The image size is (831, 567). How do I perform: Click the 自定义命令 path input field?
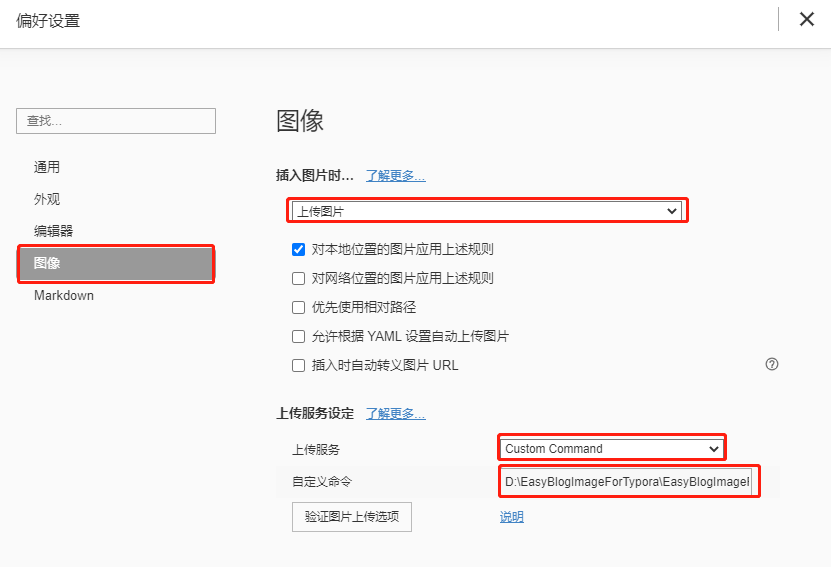pos(627,482)
